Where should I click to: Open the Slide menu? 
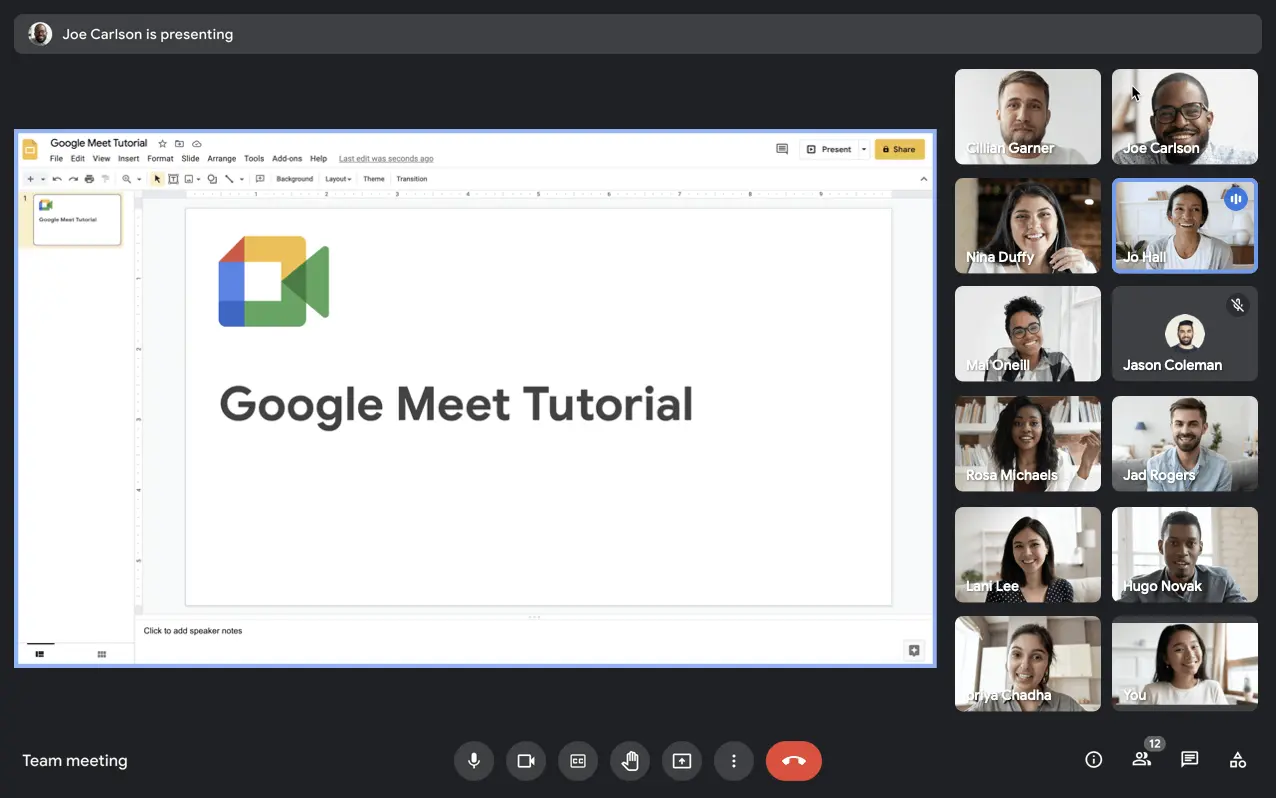(190, 158)
